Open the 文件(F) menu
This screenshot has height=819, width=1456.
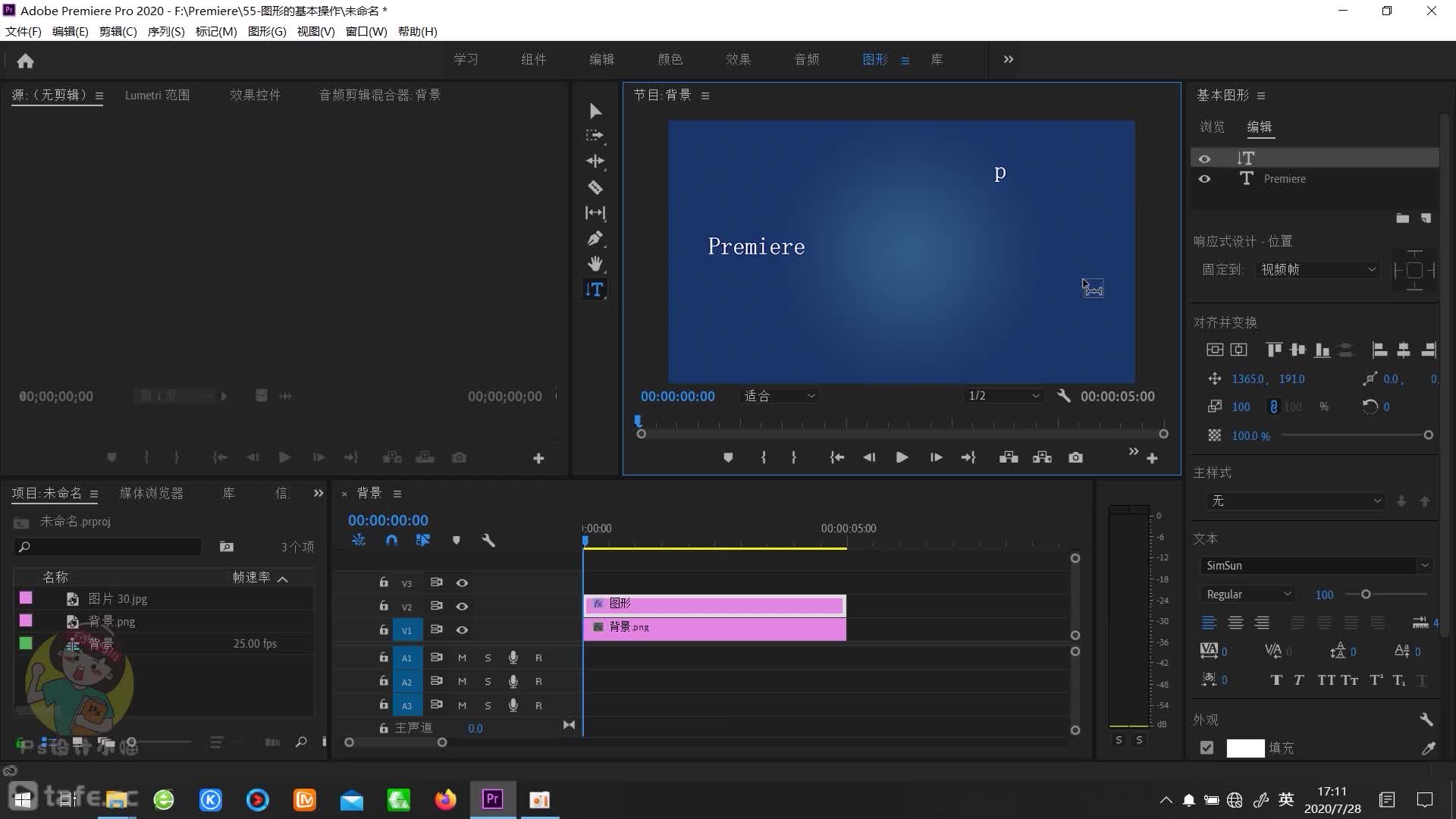(24, 32)
